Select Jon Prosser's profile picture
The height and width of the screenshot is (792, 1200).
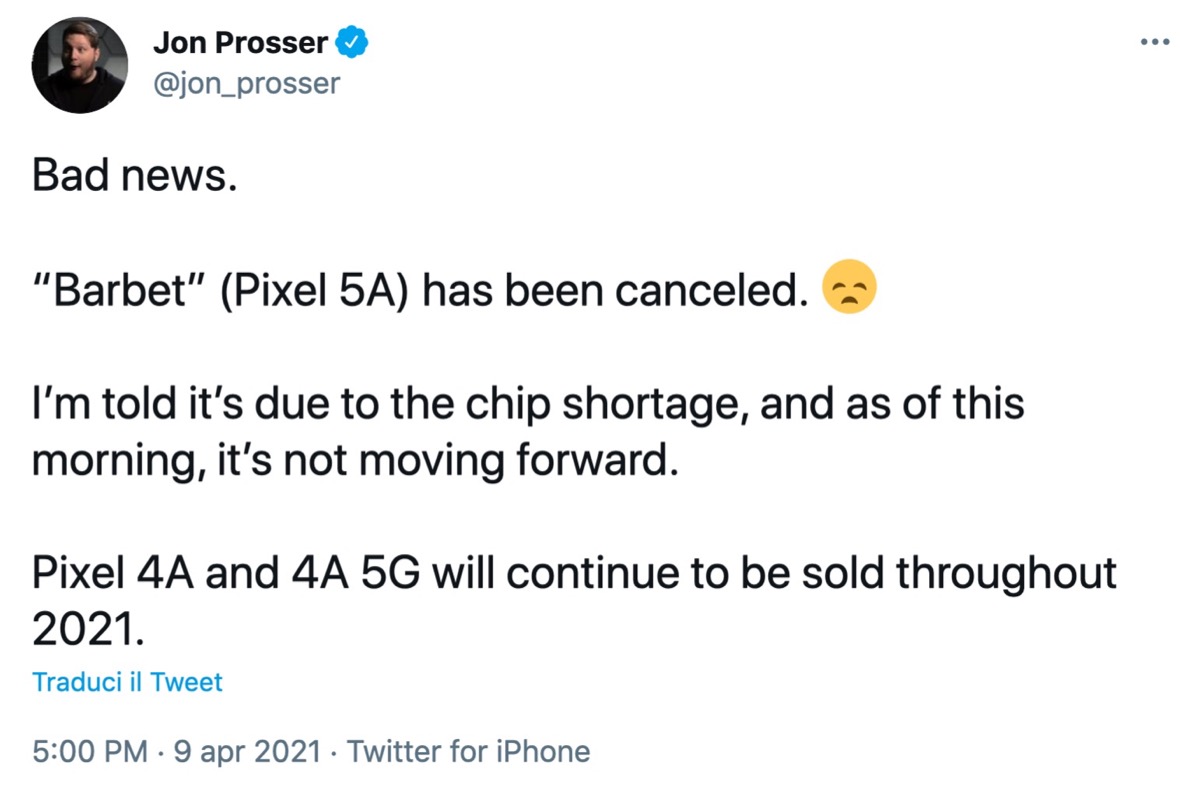(80, 64)
